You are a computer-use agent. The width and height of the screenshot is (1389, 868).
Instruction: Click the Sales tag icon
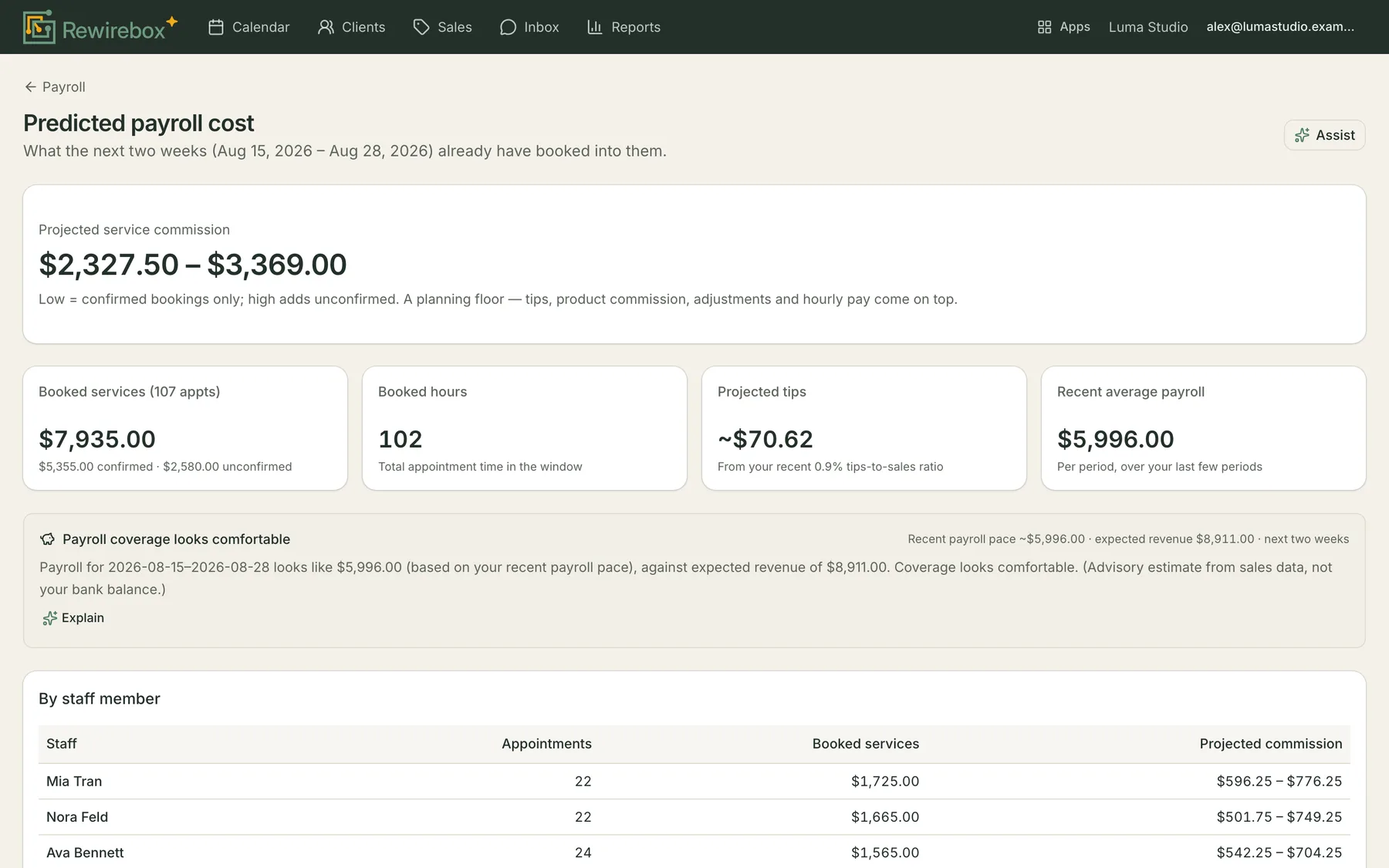pos(421,27)
